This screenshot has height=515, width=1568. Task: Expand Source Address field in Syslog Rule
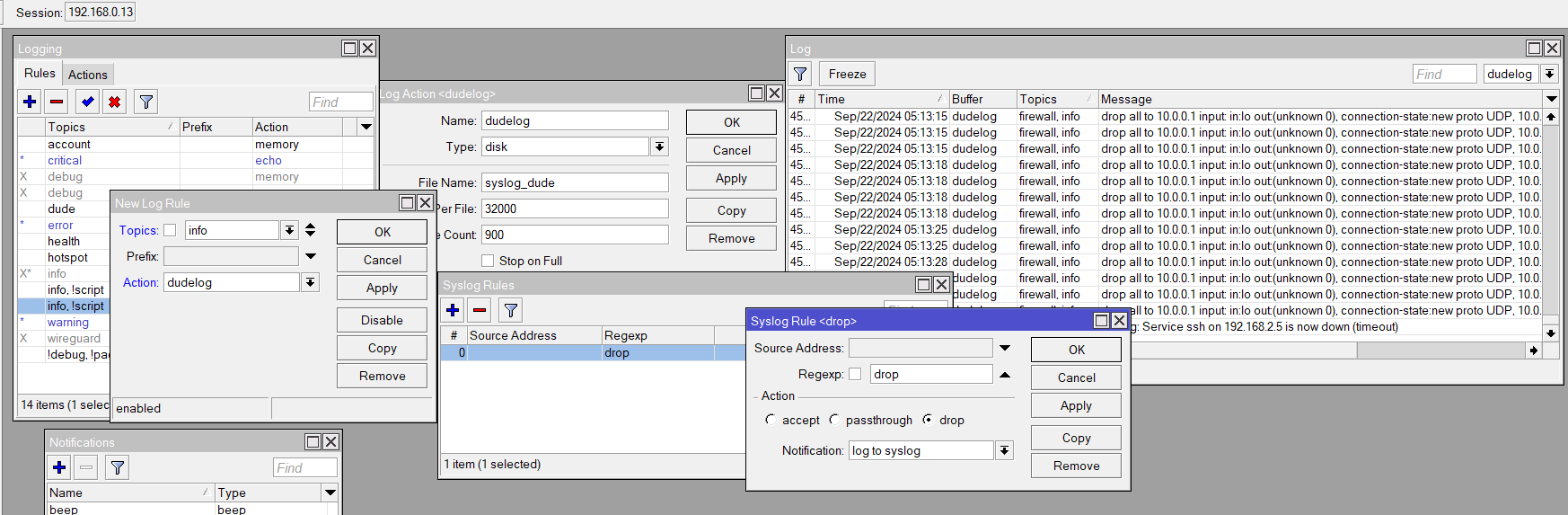click(1005, 348)
